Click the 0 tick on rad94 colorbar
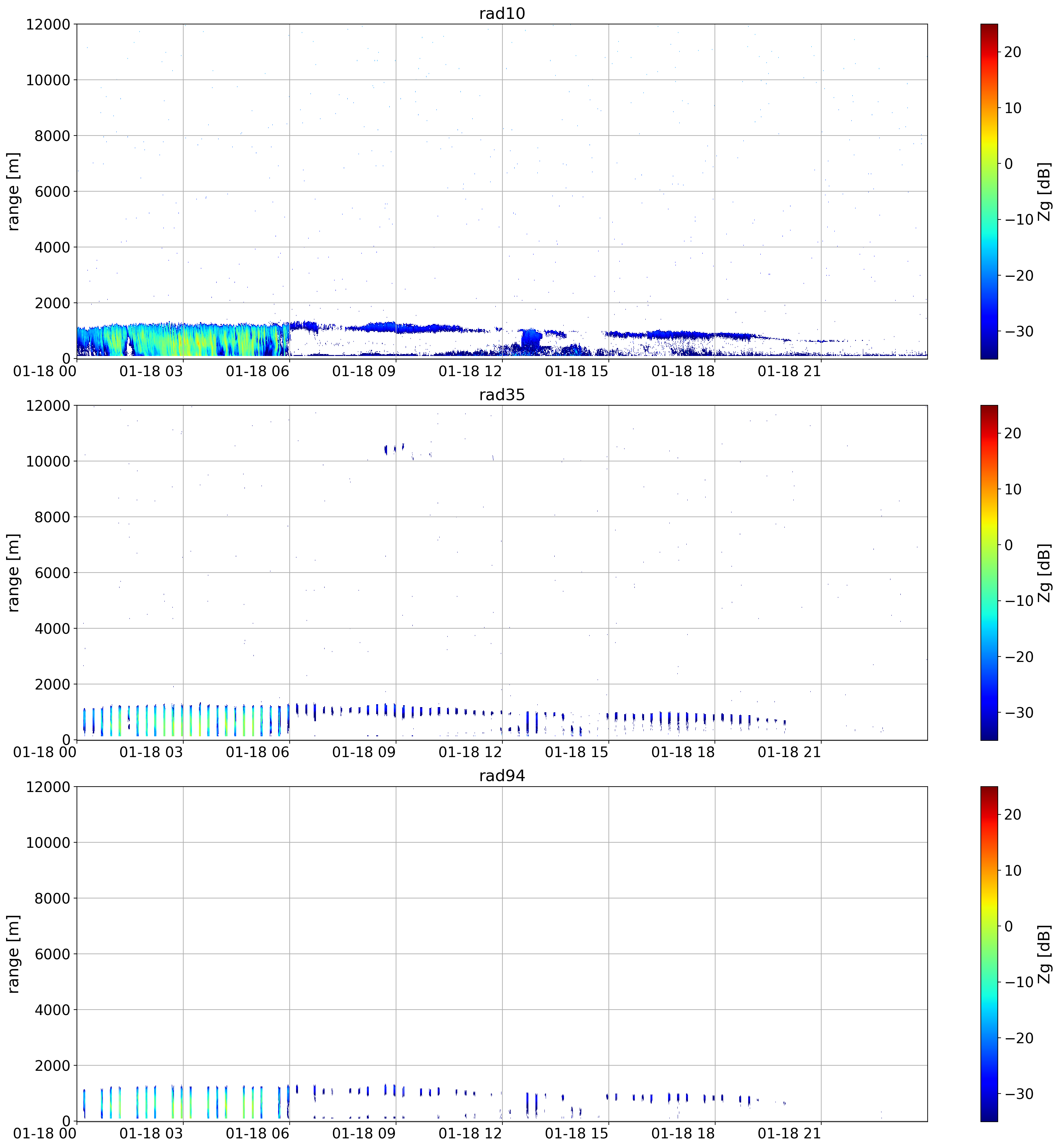Screen dimensions: 1059x1148 [1009, 926]
